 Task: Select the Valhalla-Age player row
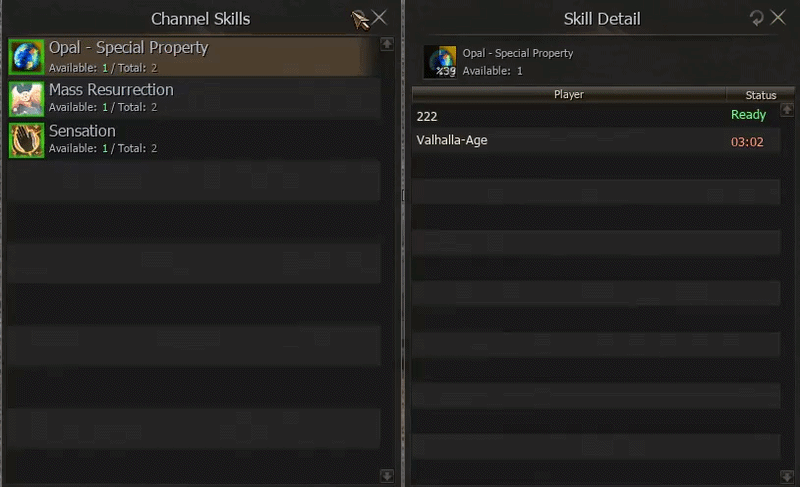point(596,141)
